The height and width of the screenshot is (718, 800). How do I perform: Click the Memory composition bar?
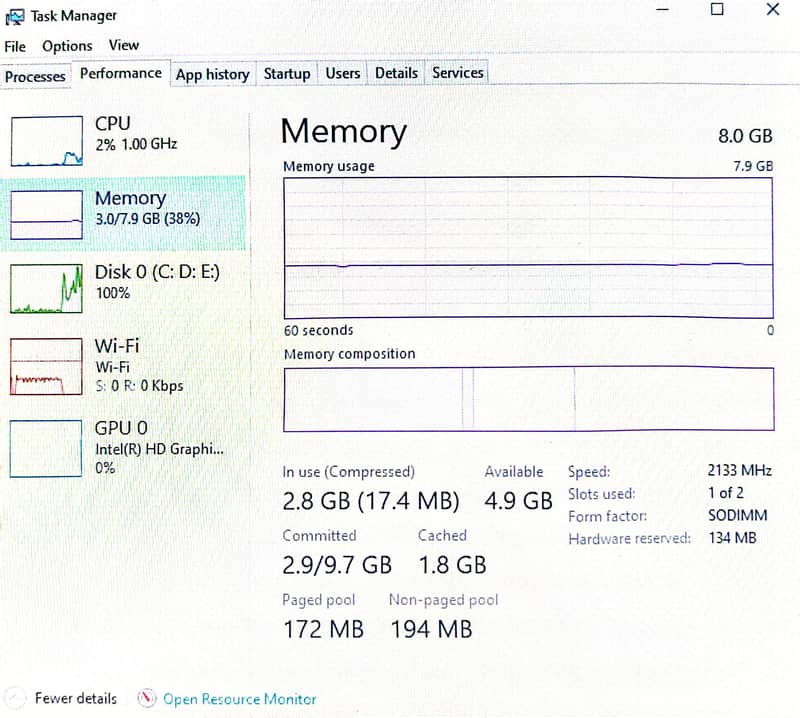pyautogui.click(x=528, y=400)
